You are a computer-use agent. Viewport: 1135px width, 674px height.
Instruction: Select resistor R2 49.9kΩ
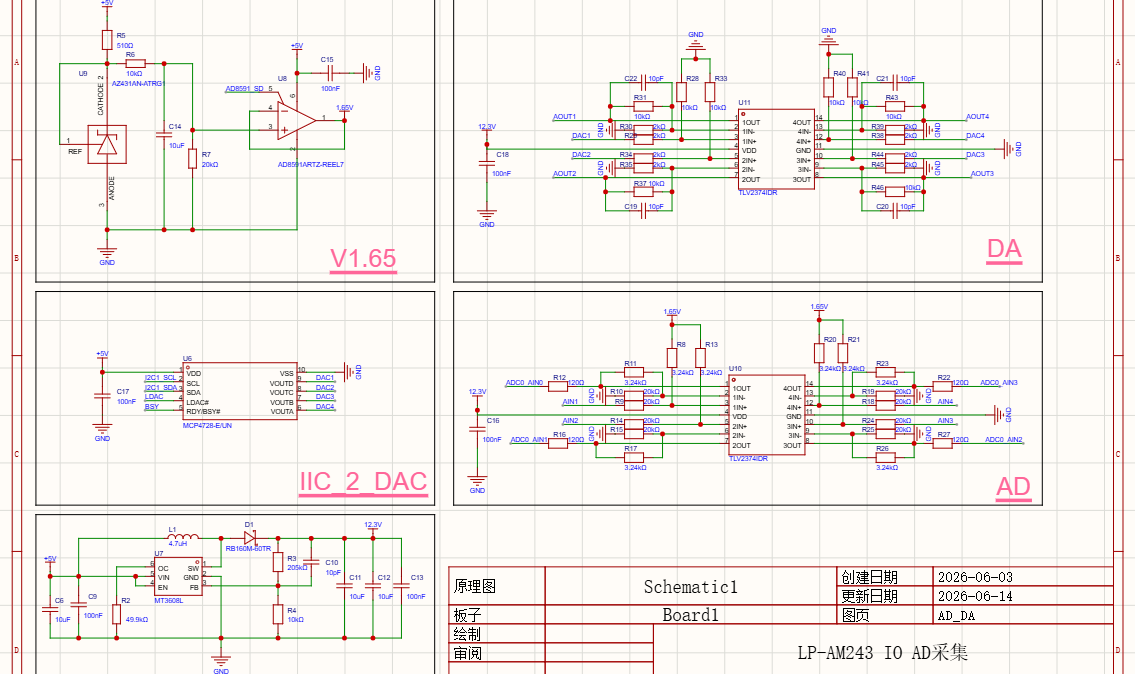pyautogui.click(x=117, y=614)
